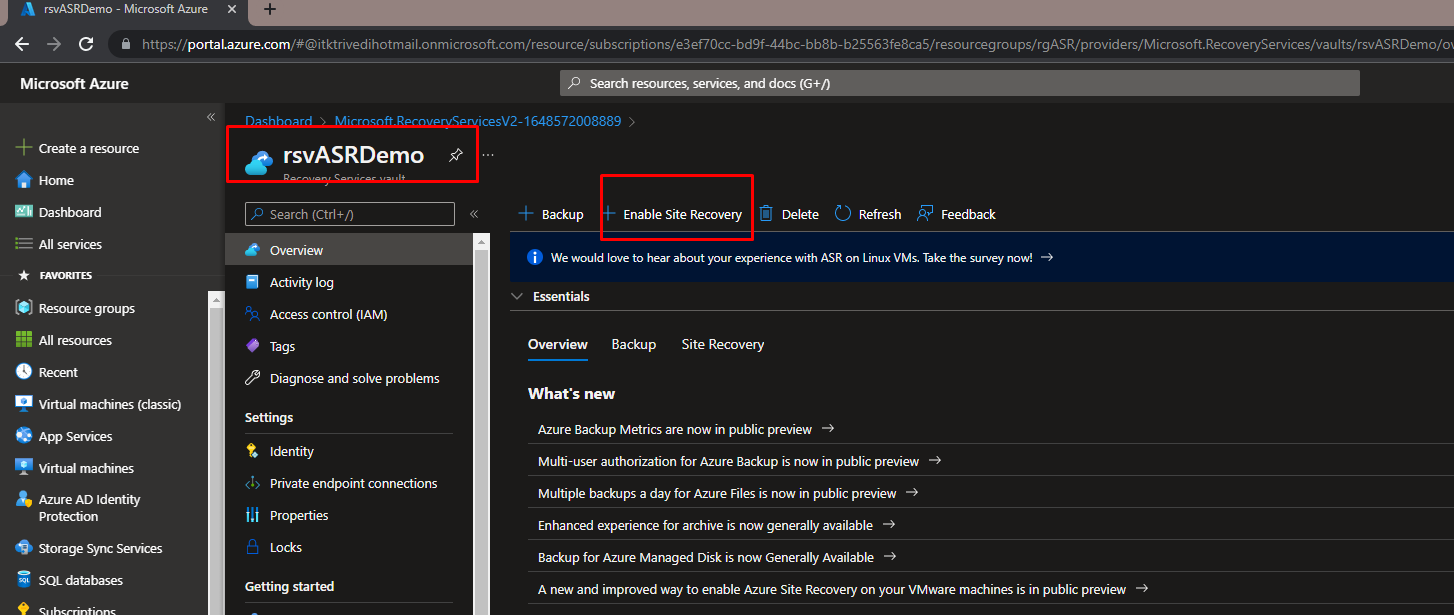Click Enable Site Recovery
Viewport: 1454px width, 615px height.
pos(673,214)
